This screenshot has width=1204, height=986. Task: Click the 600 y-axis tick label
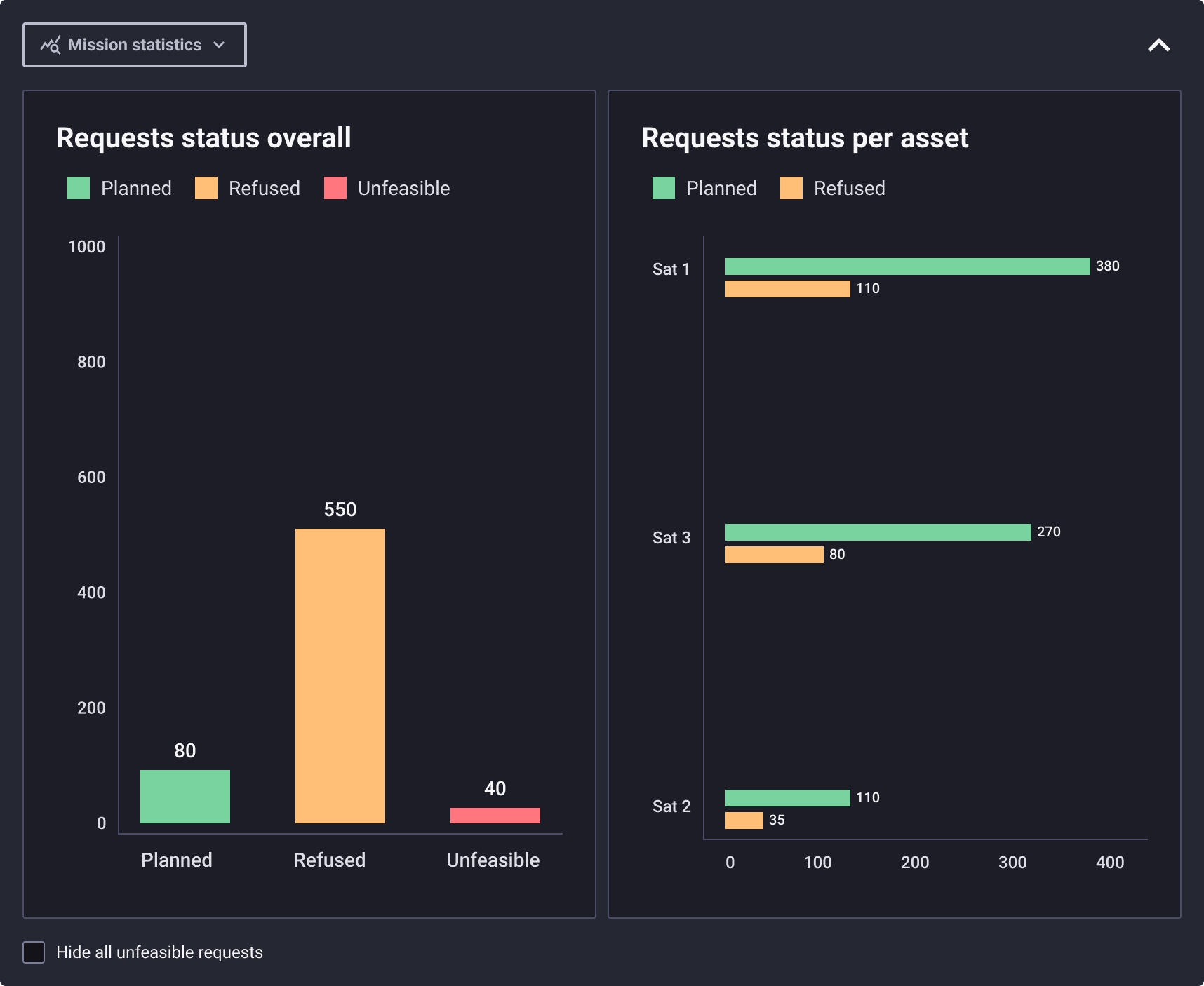[x=91, y=478]
